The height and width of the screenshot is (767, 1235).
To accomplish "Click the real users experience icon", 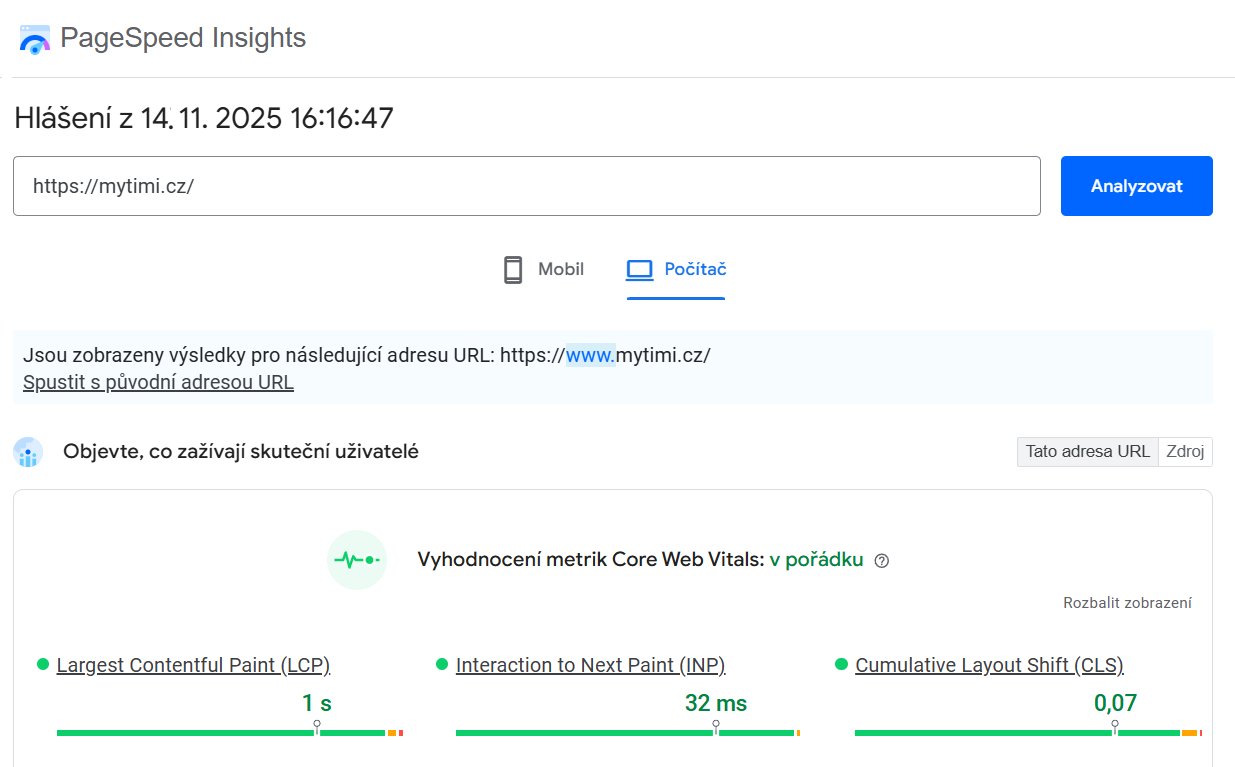I will pyautogui.click(x=27, y=452).
